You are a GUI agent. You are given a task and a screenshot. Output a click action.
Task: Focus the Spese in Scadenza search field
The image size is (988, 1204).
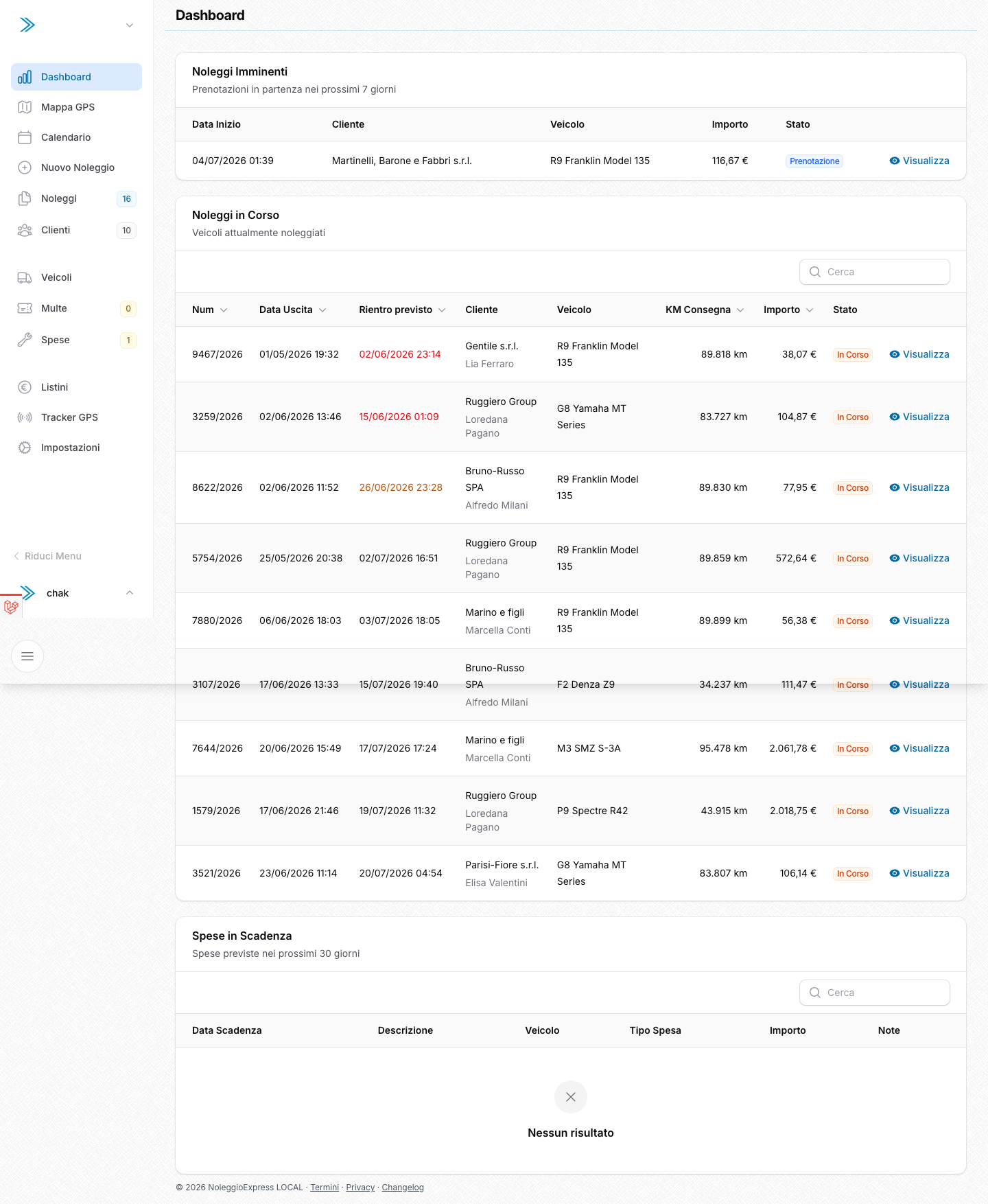[875, 993]
